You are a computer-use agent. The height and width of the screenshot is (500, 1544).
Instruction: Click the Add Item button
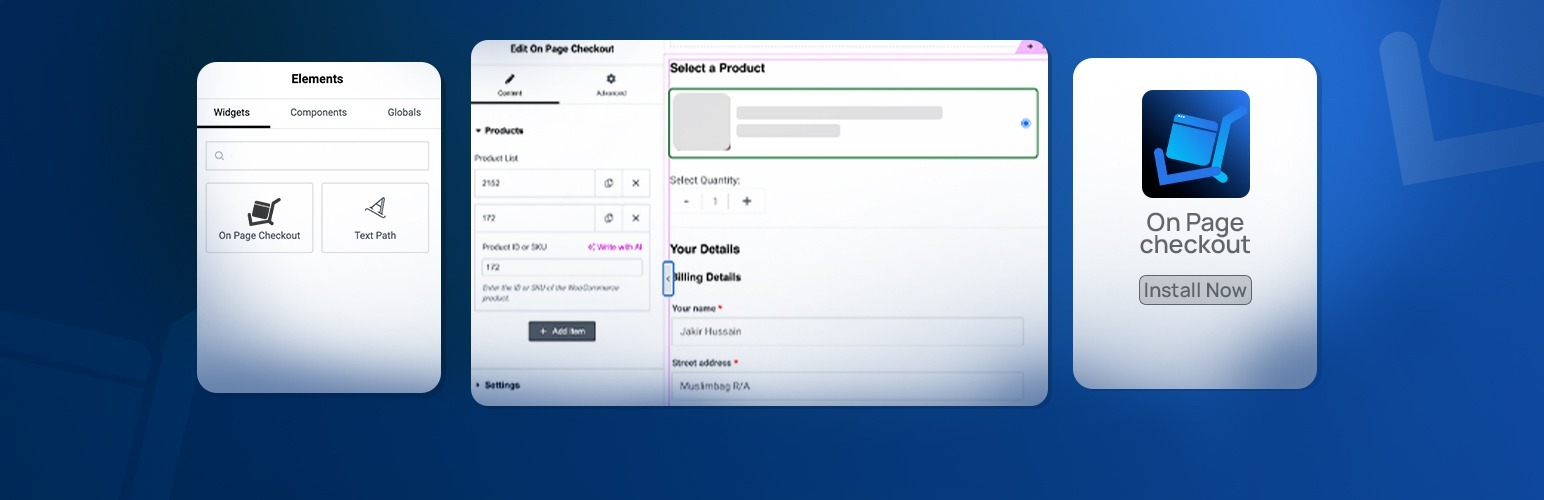[562, 331]
